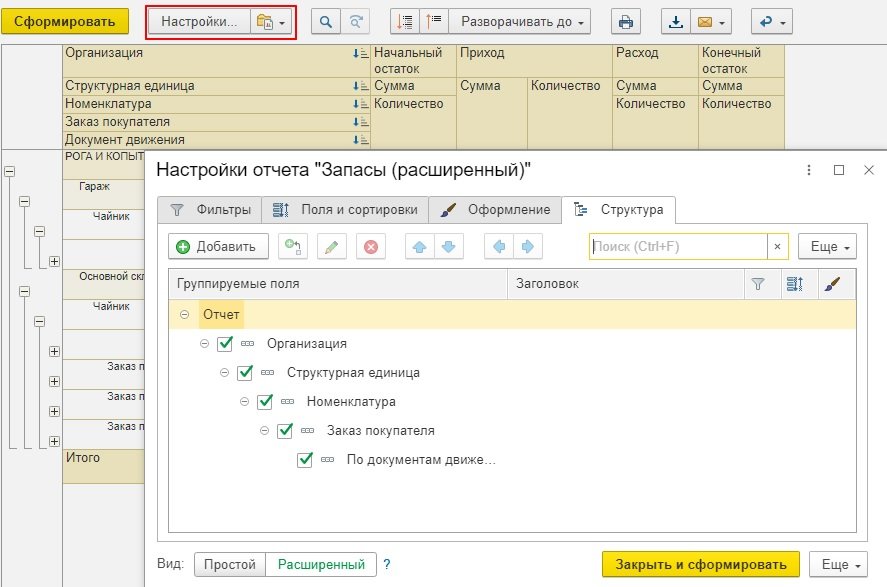This screenshot has width=887, height=587.
Task: Collapse the Заказ покупателя grouping node
Action: pyautogui.click(x=264, y=430)
